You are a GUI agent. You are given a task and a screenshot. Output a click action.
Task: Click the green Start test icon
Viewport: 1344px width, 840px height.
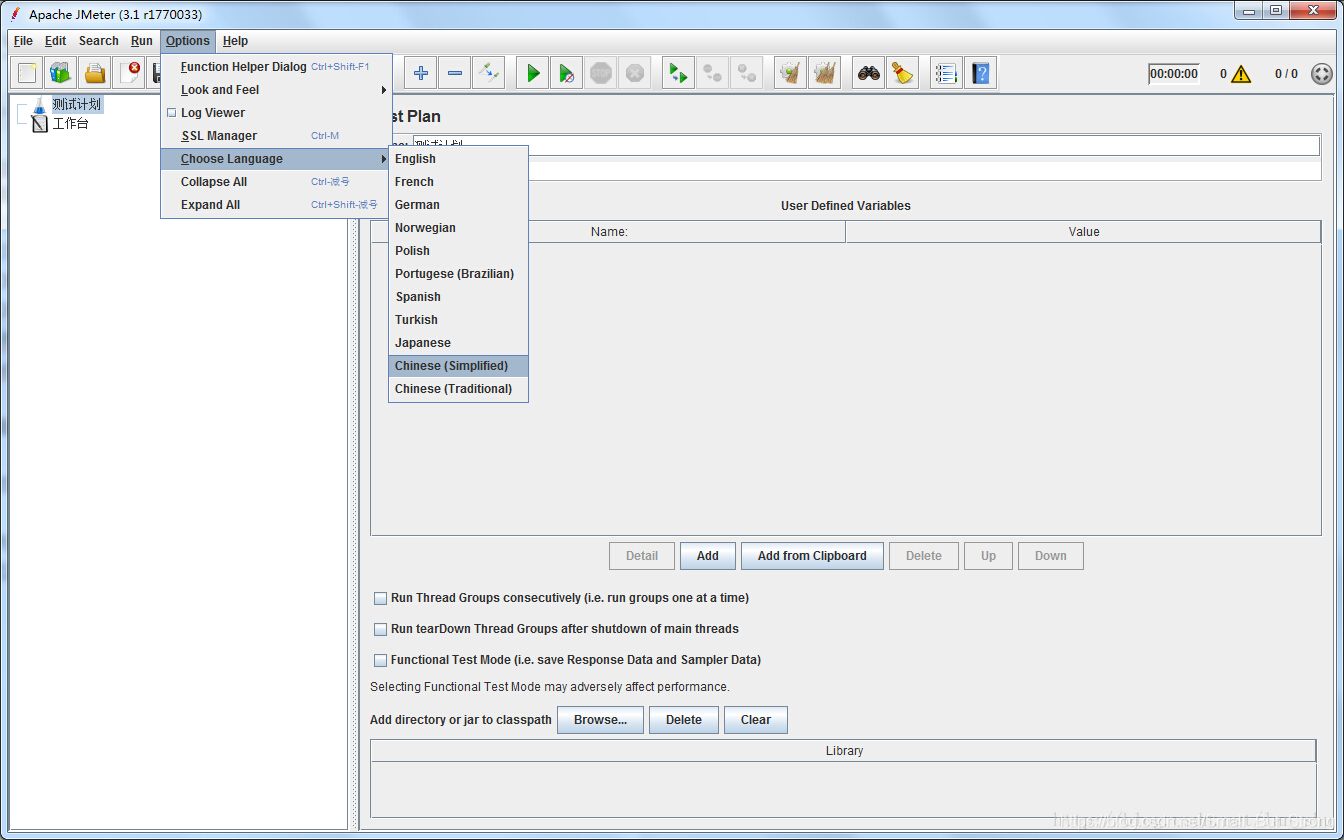tap(533, 73)
